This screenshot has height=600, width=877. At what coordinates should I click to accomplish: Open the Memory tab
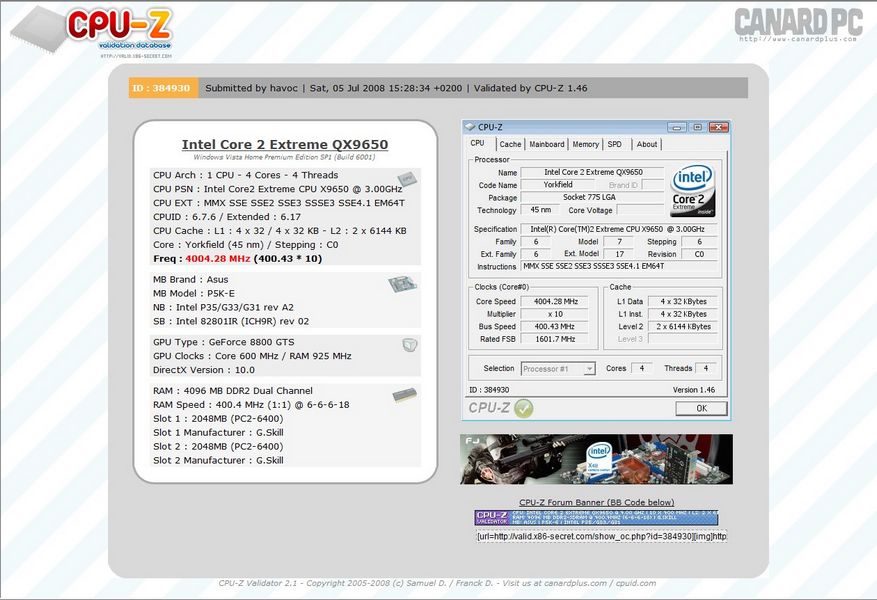pyautogui.click(x=586, y=144)
